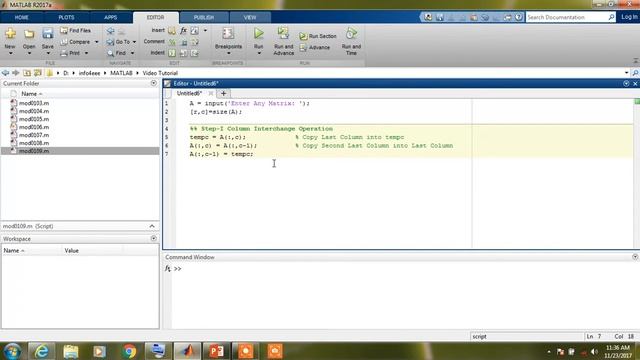The height and width of the screenshot is (360, 640).
Task: Select file mod0103.m
Action: pos(34,103)
